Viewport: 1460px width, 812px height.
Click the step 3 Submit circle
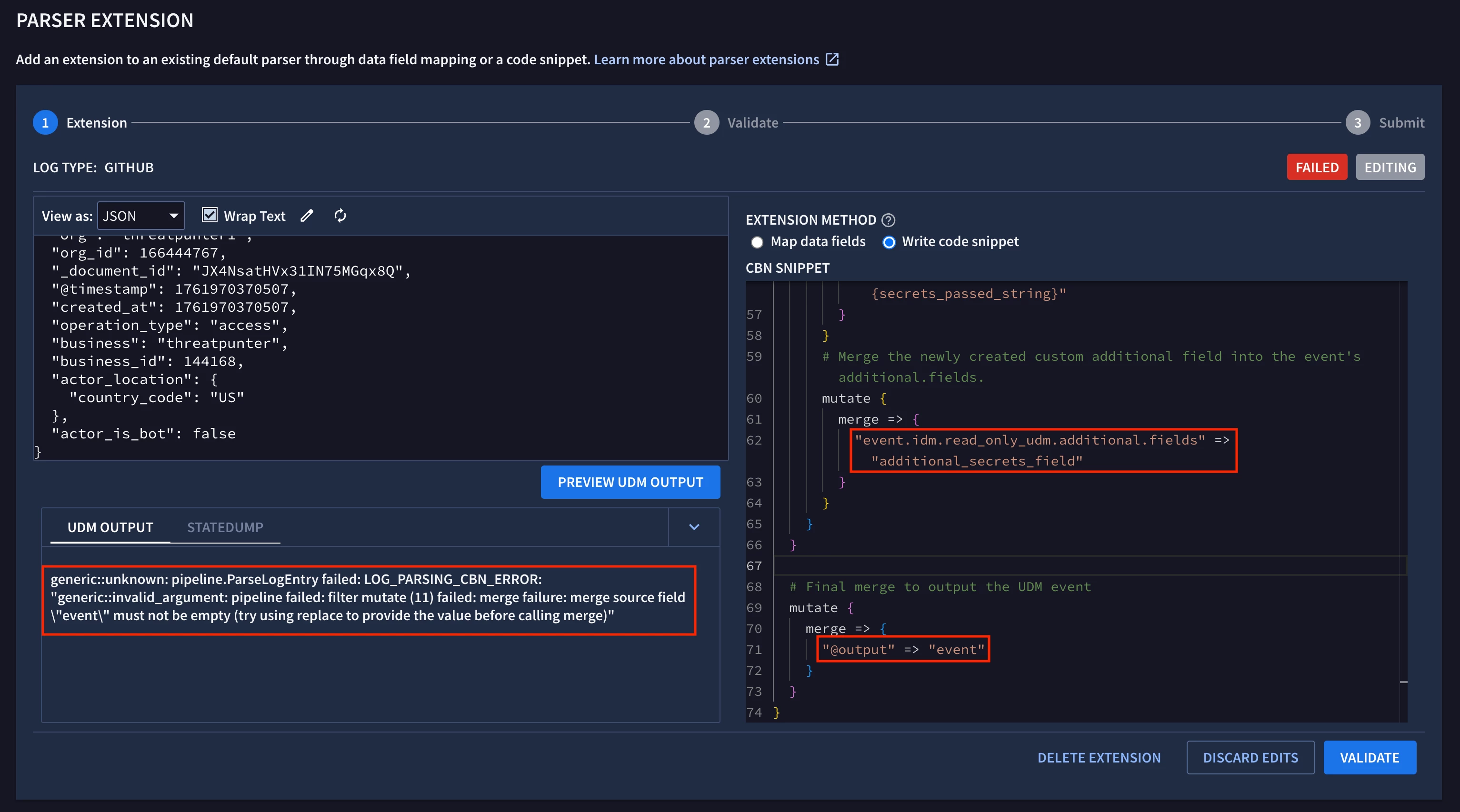(1358, 122)
